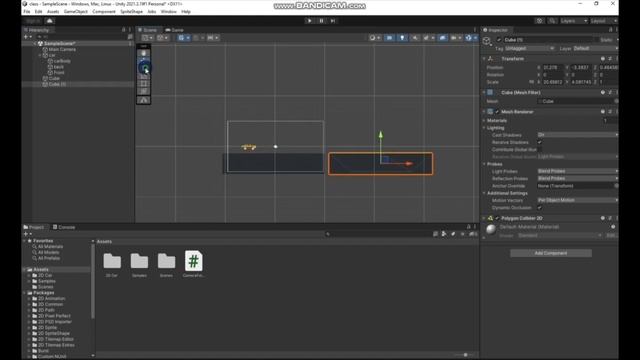Select Cube (1) in Hierarchy
The width and height of the screenshot is (640, 360).
57,84
